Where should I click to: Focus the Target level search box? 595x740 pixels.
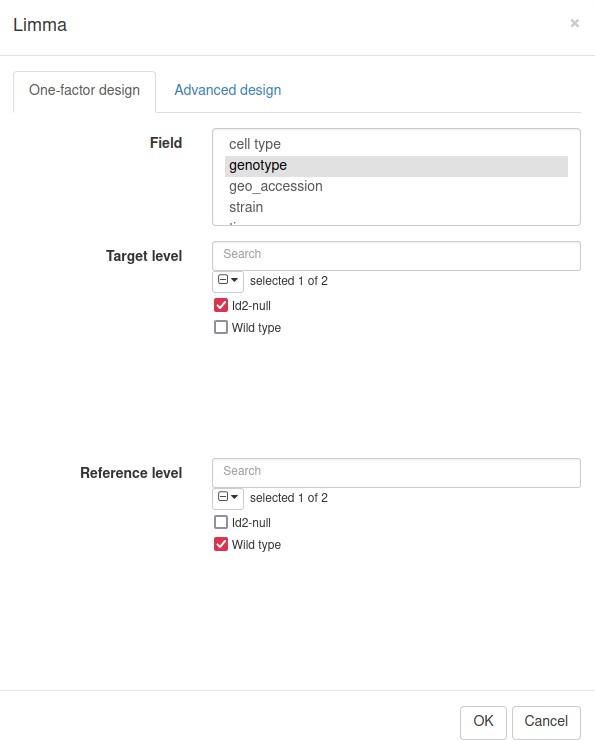(x=396, y=256)
